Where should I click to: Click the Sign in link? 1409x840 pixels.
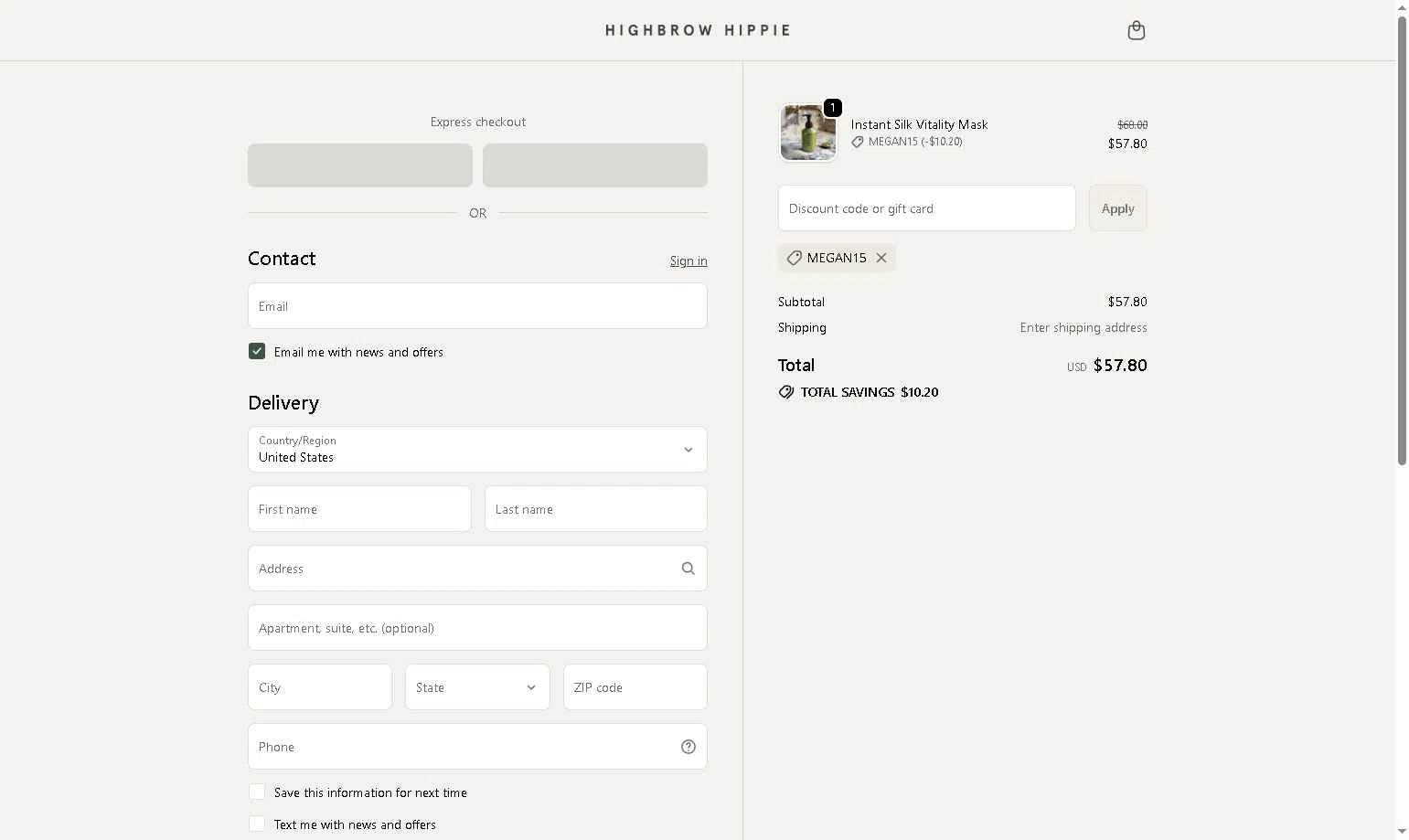[x=688, y=261]
